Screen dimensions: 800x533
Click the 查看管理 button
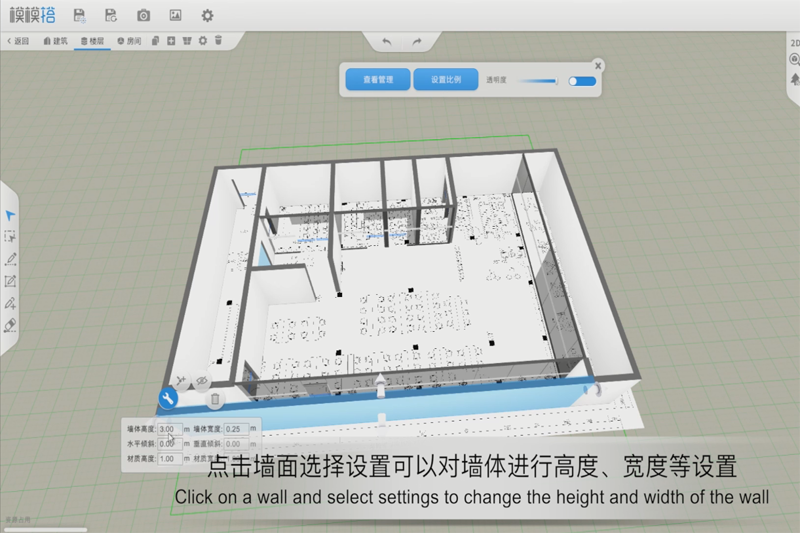pyautogui.click(x=378, y=80)
